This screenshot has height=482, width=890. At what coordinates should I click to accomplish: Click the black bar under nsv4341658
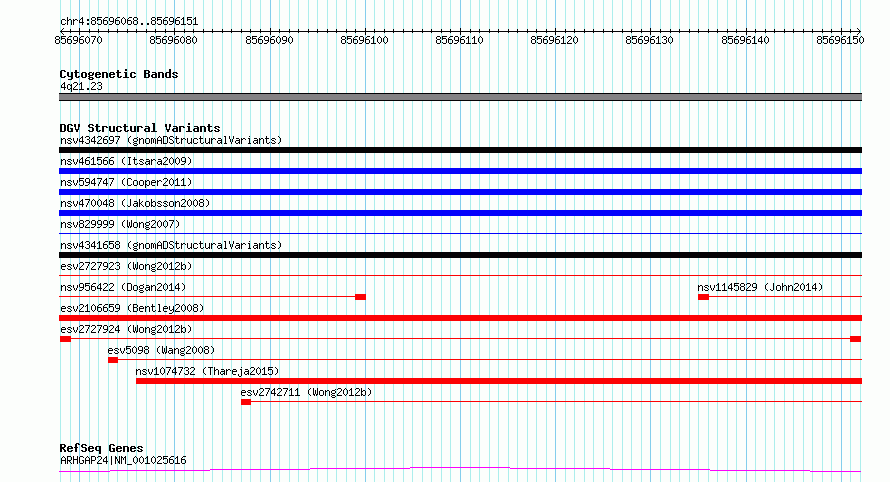(x=460, y=255)
